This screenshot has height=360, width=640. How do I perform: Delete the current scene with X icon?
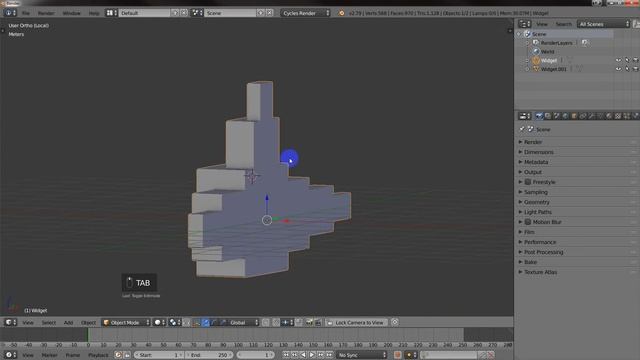(270, 13)
